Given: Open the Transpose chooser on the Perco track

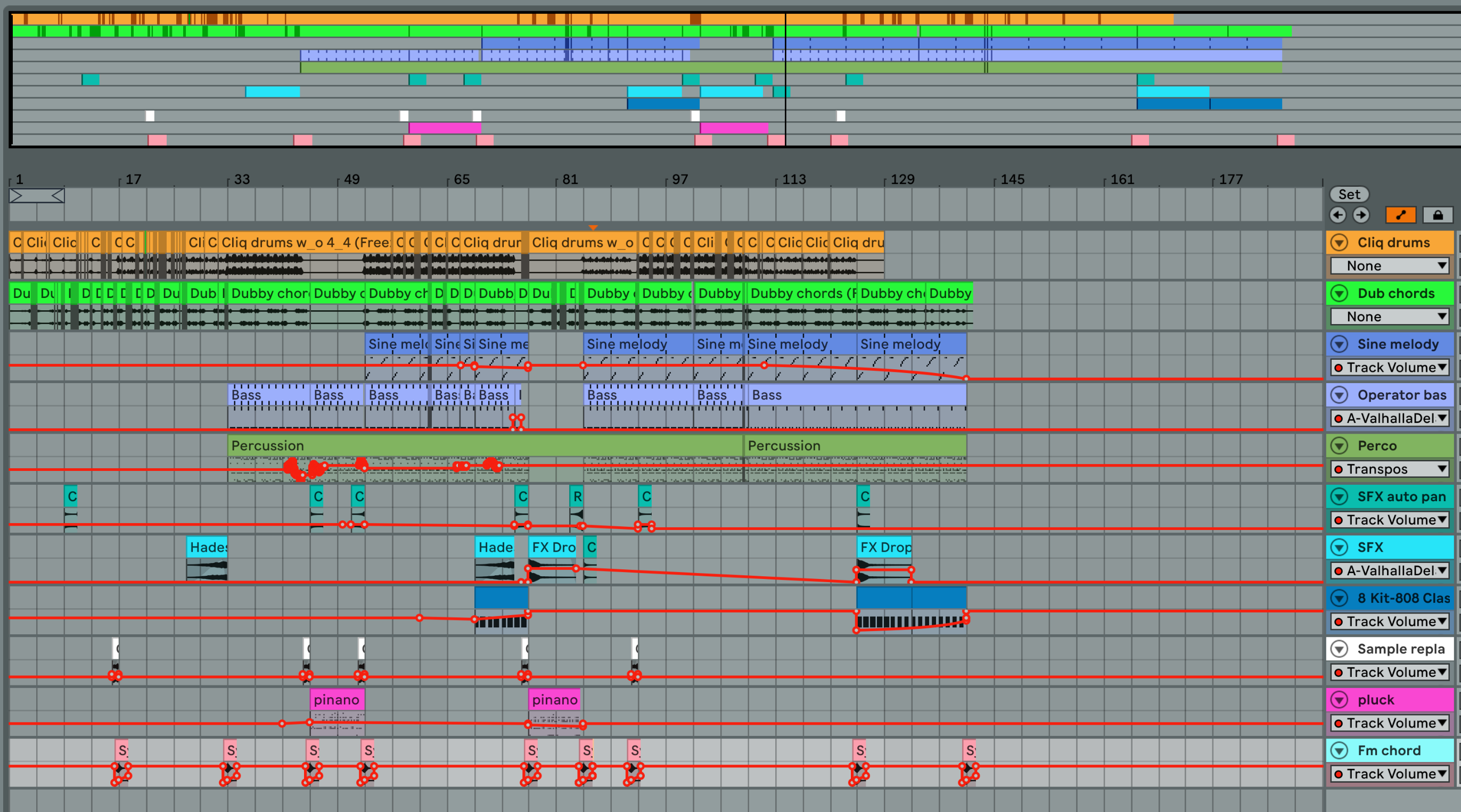Looking at the screenshot, I should pyautogui.click(x=1389, y=469).
